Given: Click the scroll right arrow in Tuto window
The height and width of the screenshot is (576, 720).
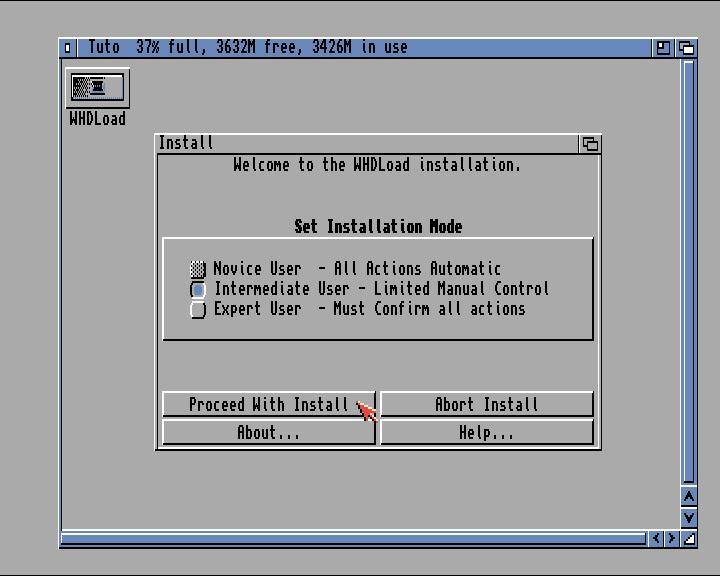Looking at the screenshot, I should 672,538.
